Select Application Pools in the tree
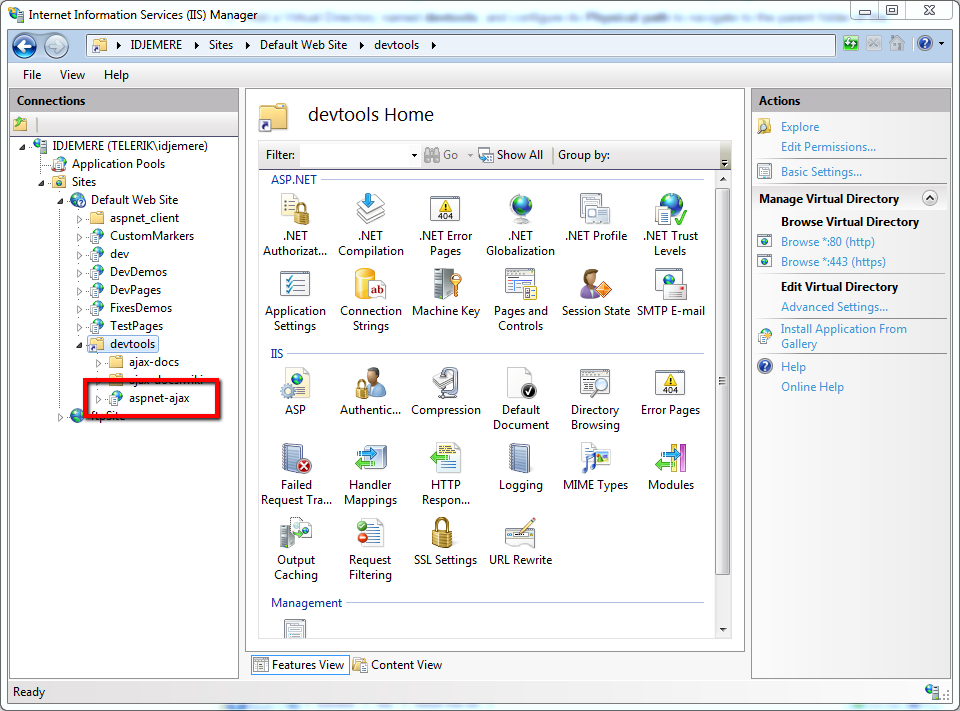960x711 pixels. (118, 164)
